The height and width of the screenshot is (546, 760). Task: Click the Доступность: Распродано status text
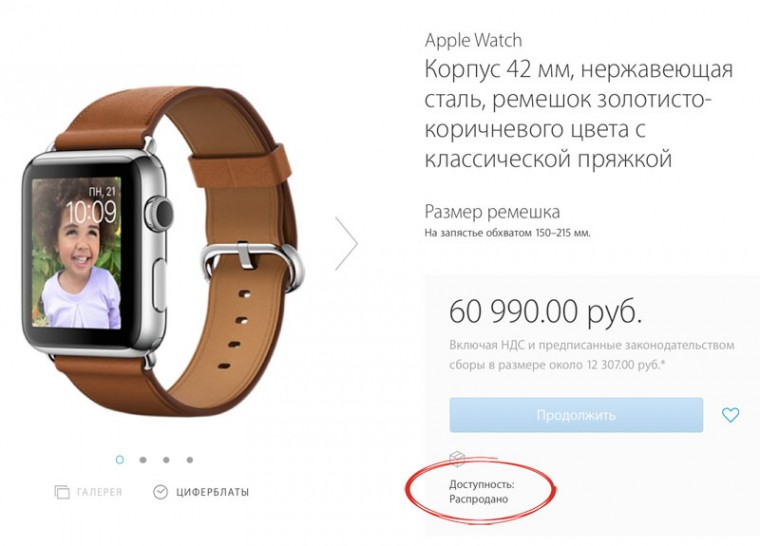coord(481,491)
